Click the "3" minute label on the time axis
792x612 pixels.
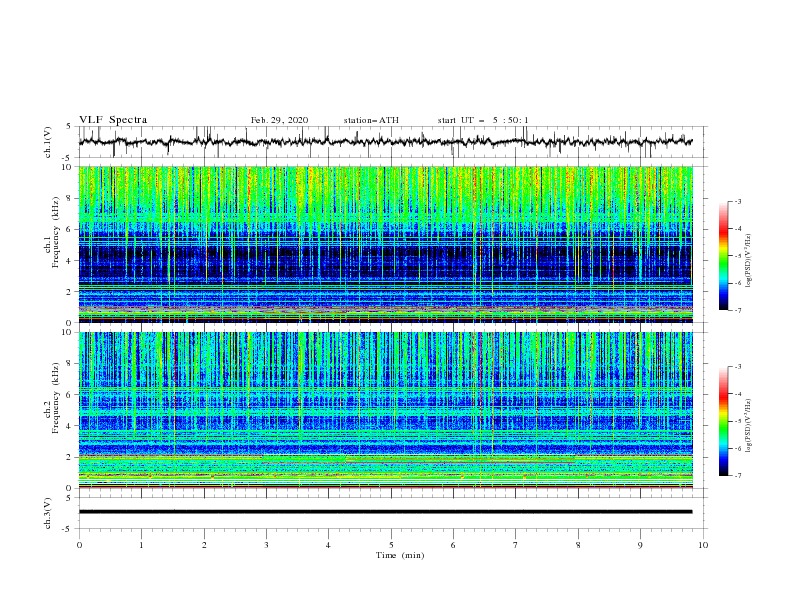coord(266,545)
